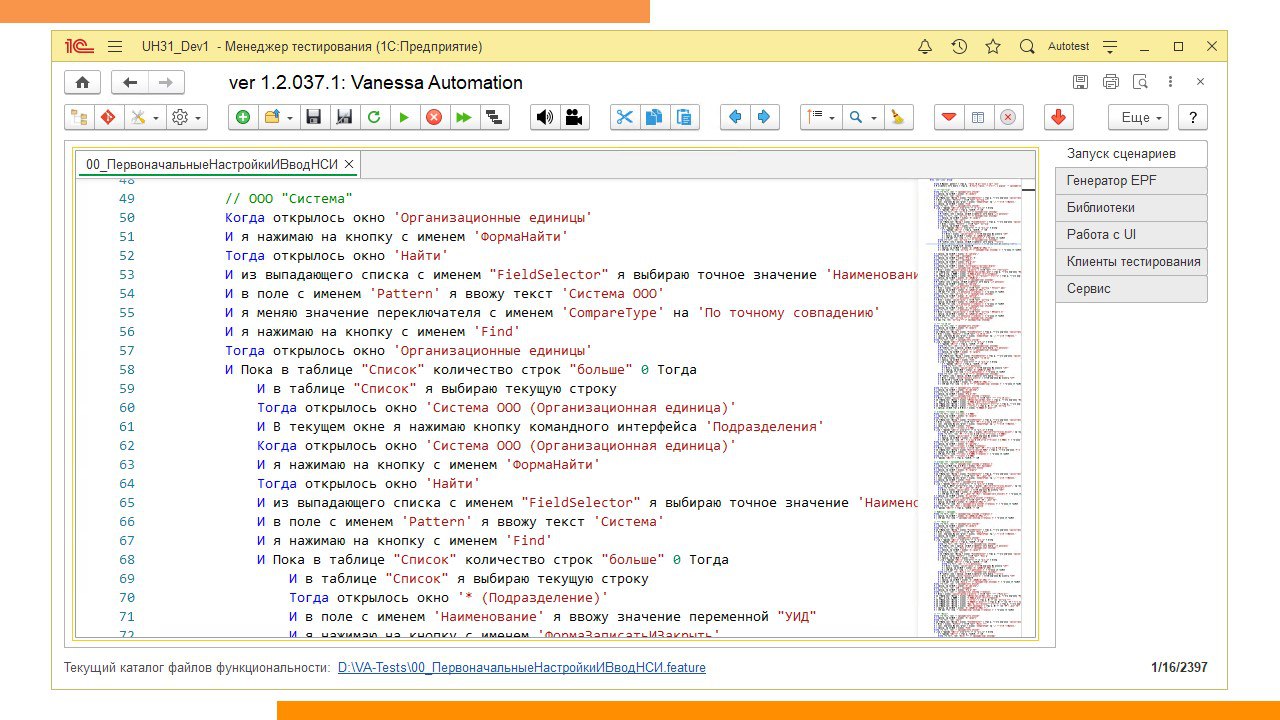Click the green plus add icon
Screen dimensions: 1280x720
(243, 117)
